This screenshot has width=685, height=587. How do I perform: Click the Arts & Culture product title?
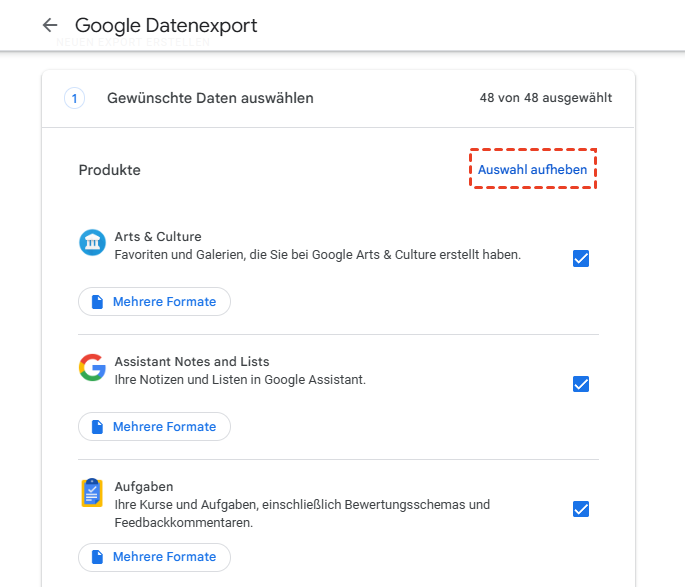[x=158, y=237]
